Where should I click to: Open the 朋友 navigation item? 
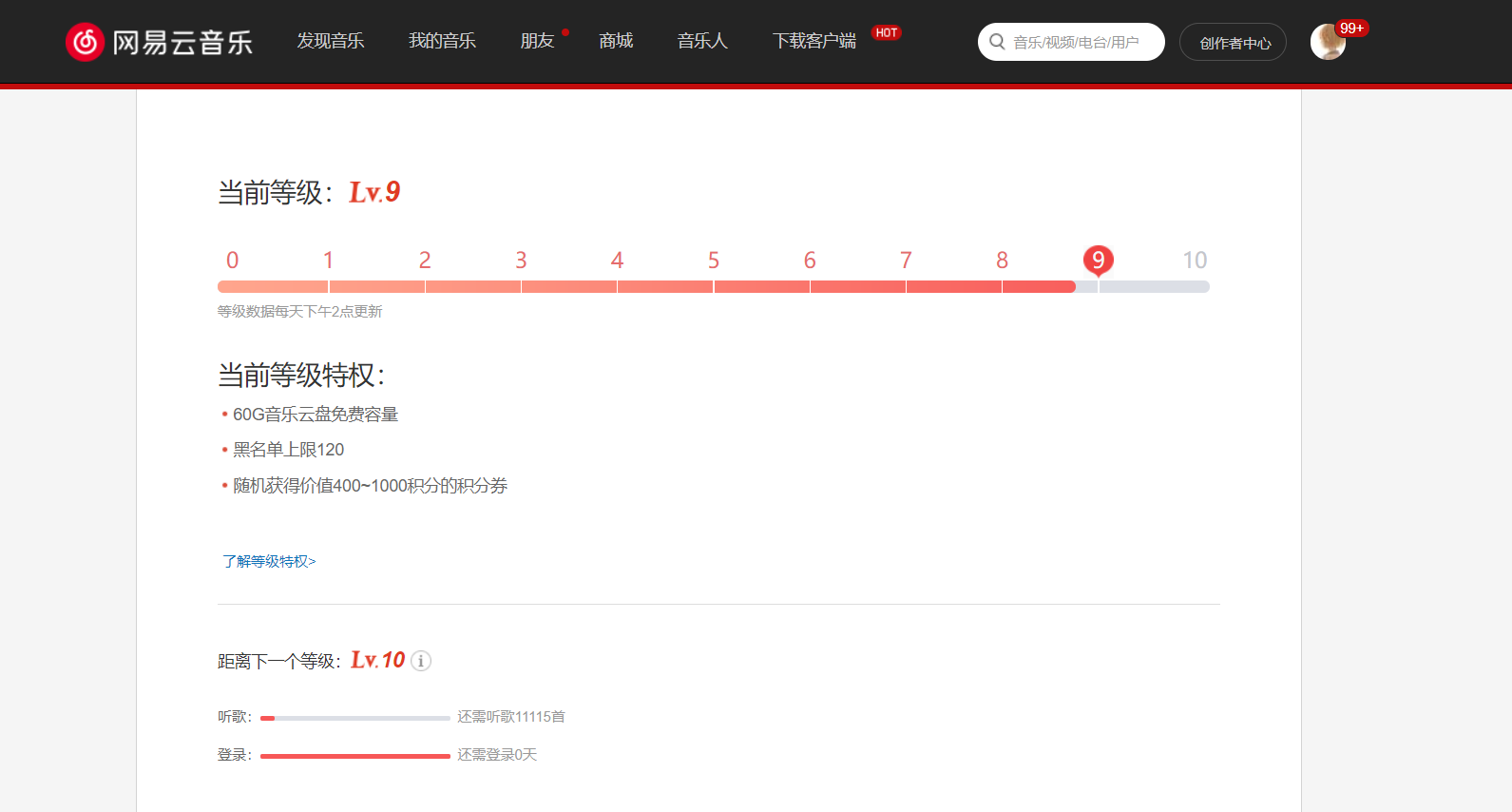click(x=537, y=41)
